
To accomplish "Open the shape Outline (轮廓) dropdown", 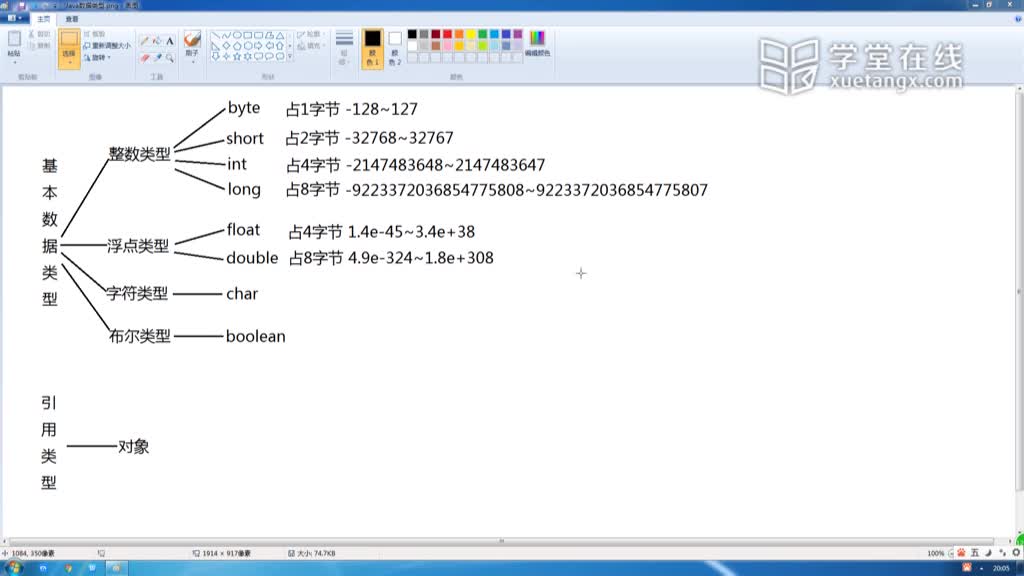I will tap(310, 34).
